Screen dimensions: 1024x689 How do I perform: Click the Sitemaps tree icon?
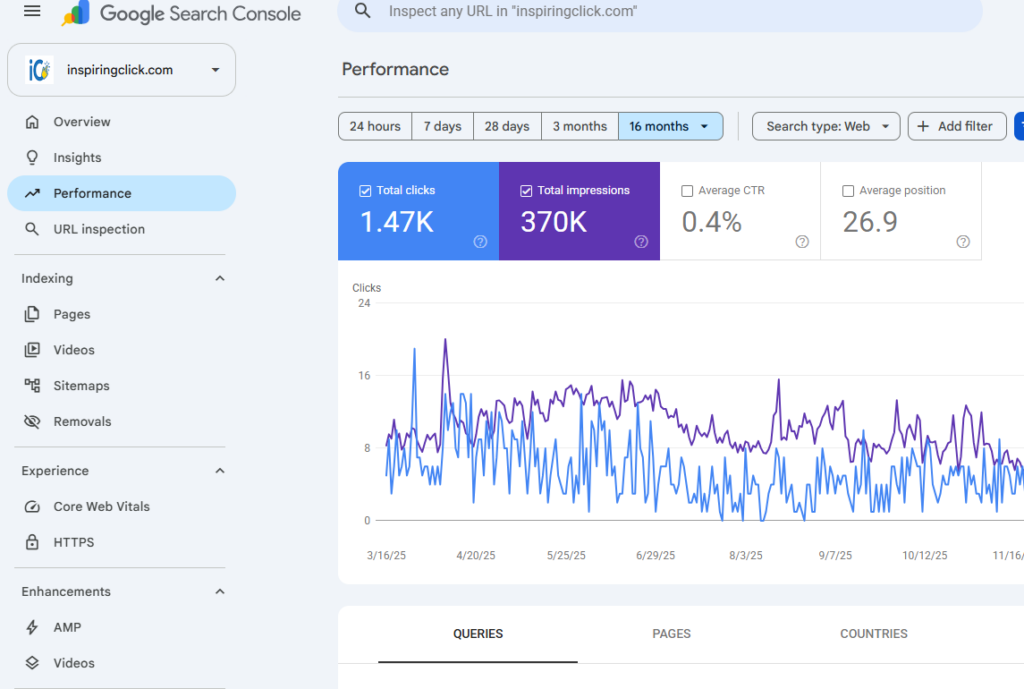(32, 385)
